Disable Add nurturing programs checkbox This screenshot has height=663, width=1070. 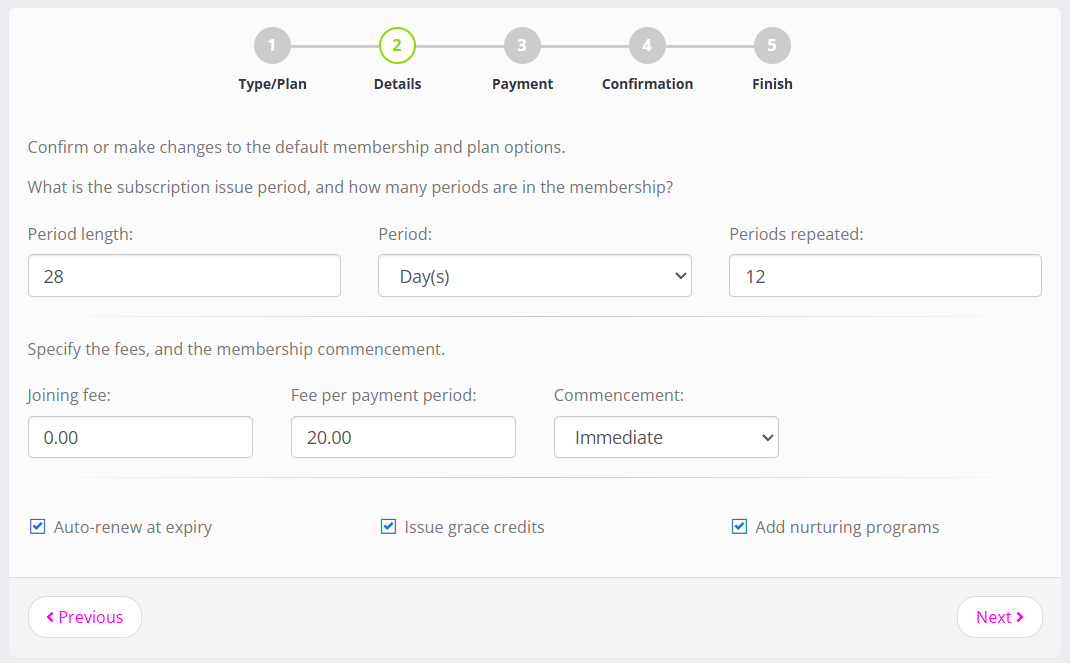click(740, 527)
